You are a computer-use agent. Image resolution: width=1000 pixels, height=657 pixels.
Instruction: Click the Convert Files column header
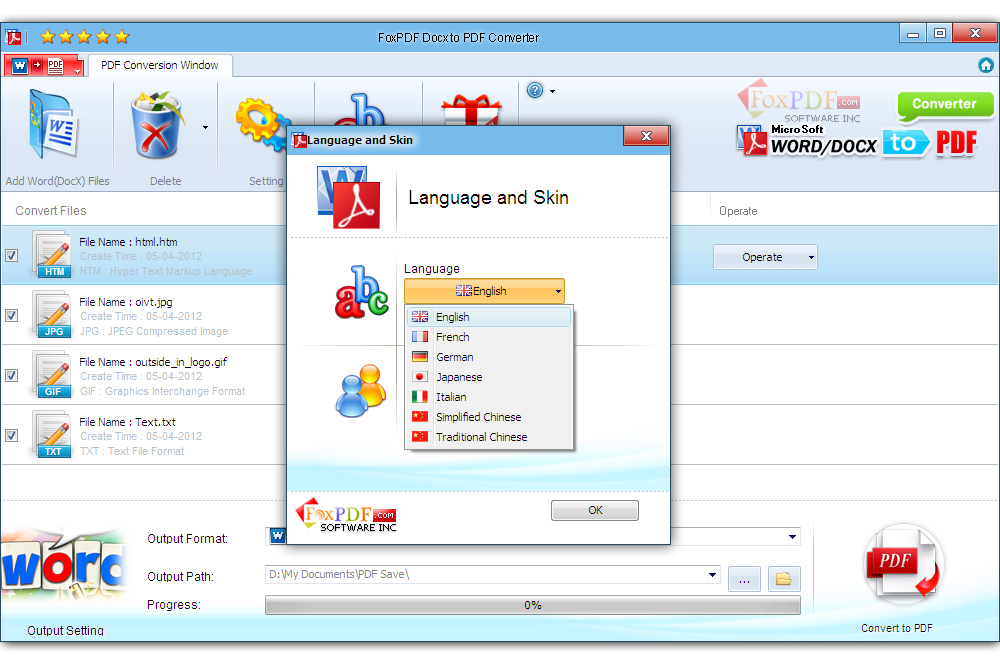[x=50, y=211]
